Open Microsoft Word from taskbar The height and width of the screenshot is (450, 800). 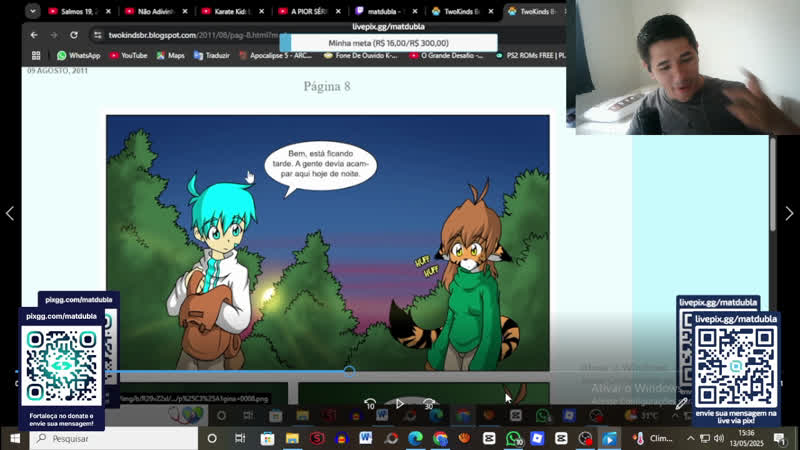[366, 438]
